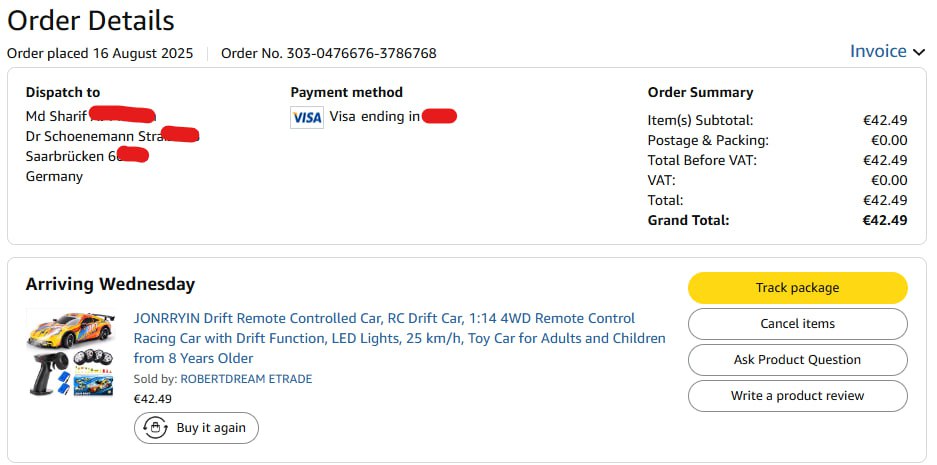The width and height of the screenshot is (937, 465).
Task: Click the Dispatch to section heading
Action: (63, 92)
